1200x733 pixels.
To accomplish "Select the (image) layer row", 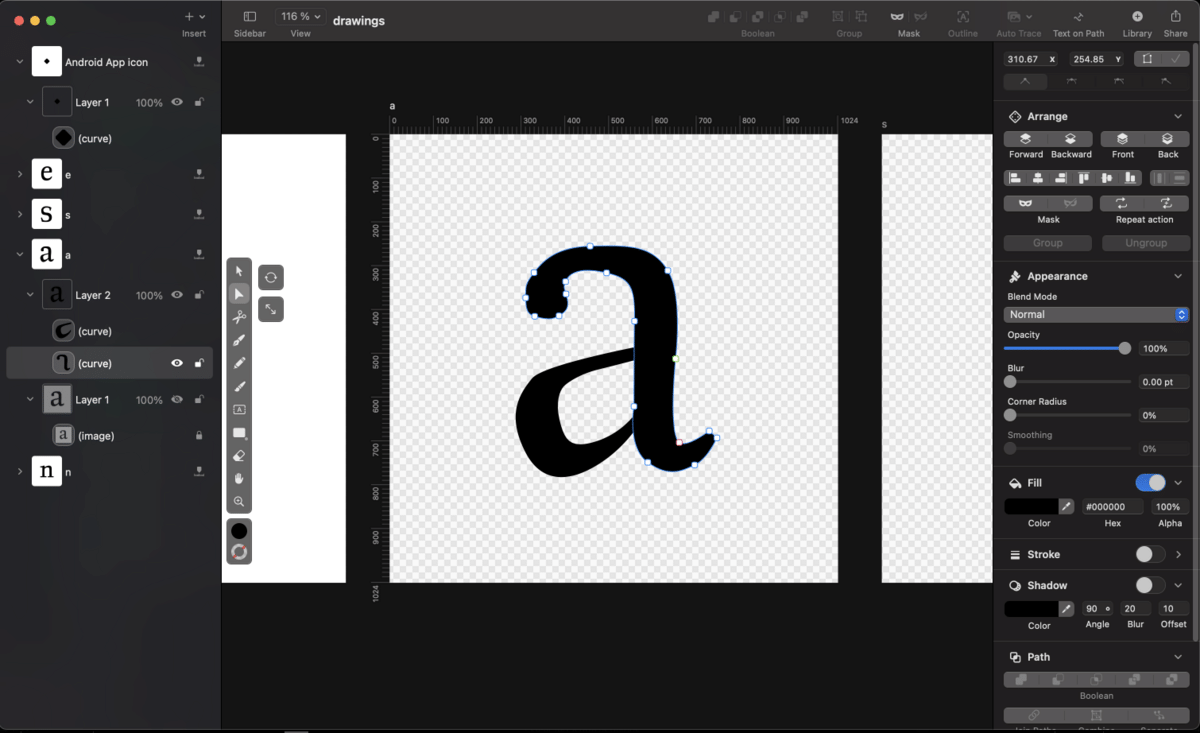I will pos(109,436).
